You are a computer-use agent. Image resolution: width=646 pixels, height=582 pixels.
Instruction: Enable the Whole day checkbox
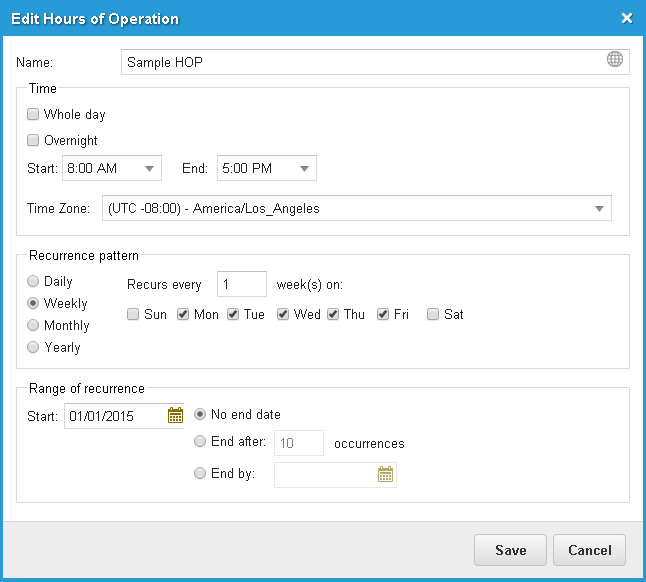(x=33, y=114)
